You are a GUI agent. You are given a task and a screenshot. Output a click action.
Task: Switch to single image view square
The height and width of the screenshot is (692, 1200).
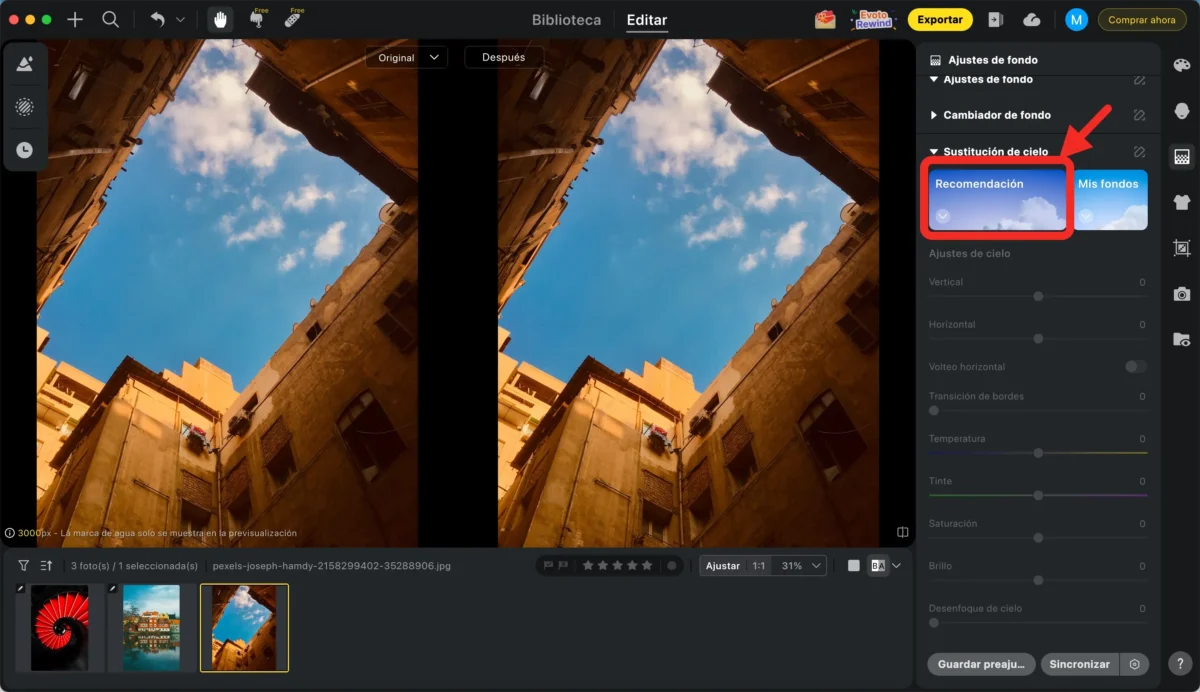click(853, 566)
